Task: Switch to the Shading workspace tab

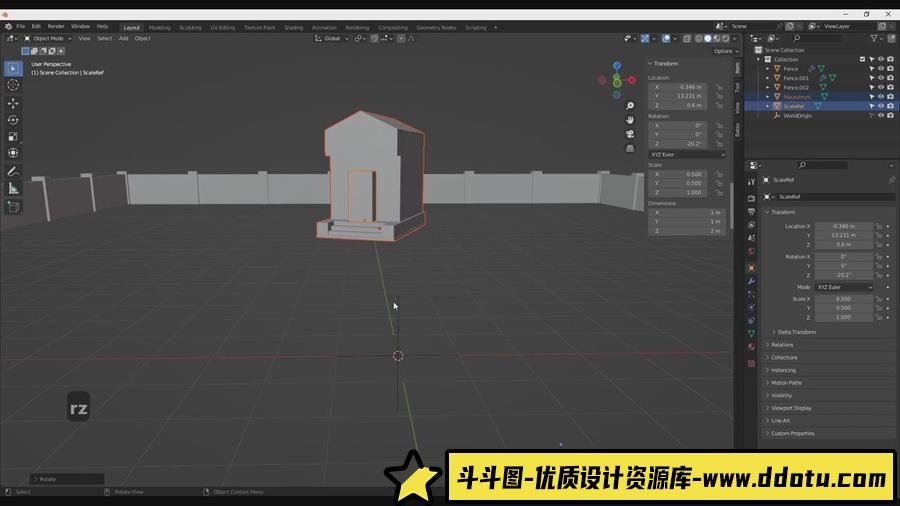Action: 293,28
